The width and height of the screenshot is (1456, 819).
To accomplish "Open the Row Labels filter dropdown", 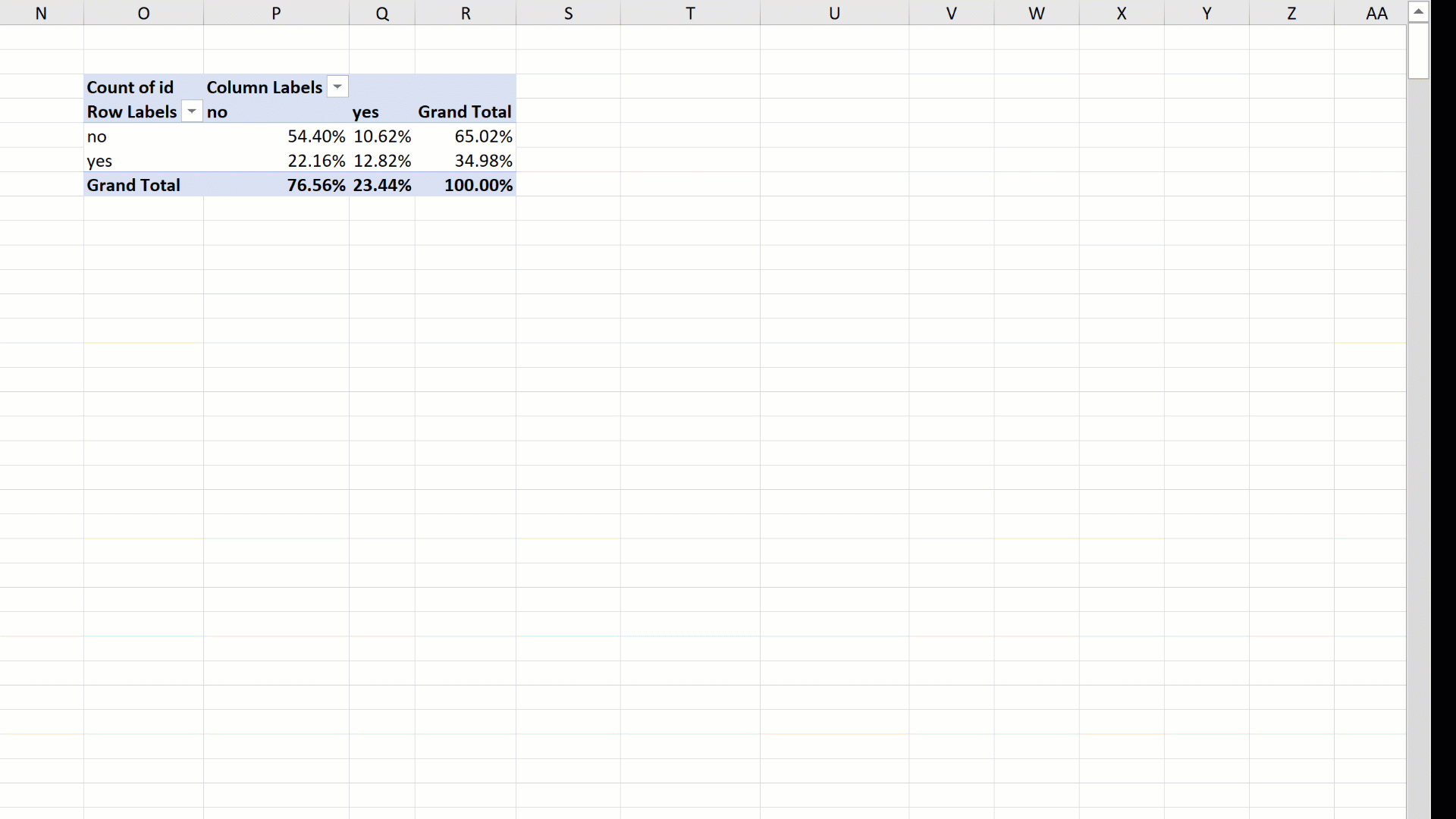I will (x=192, y=111).
